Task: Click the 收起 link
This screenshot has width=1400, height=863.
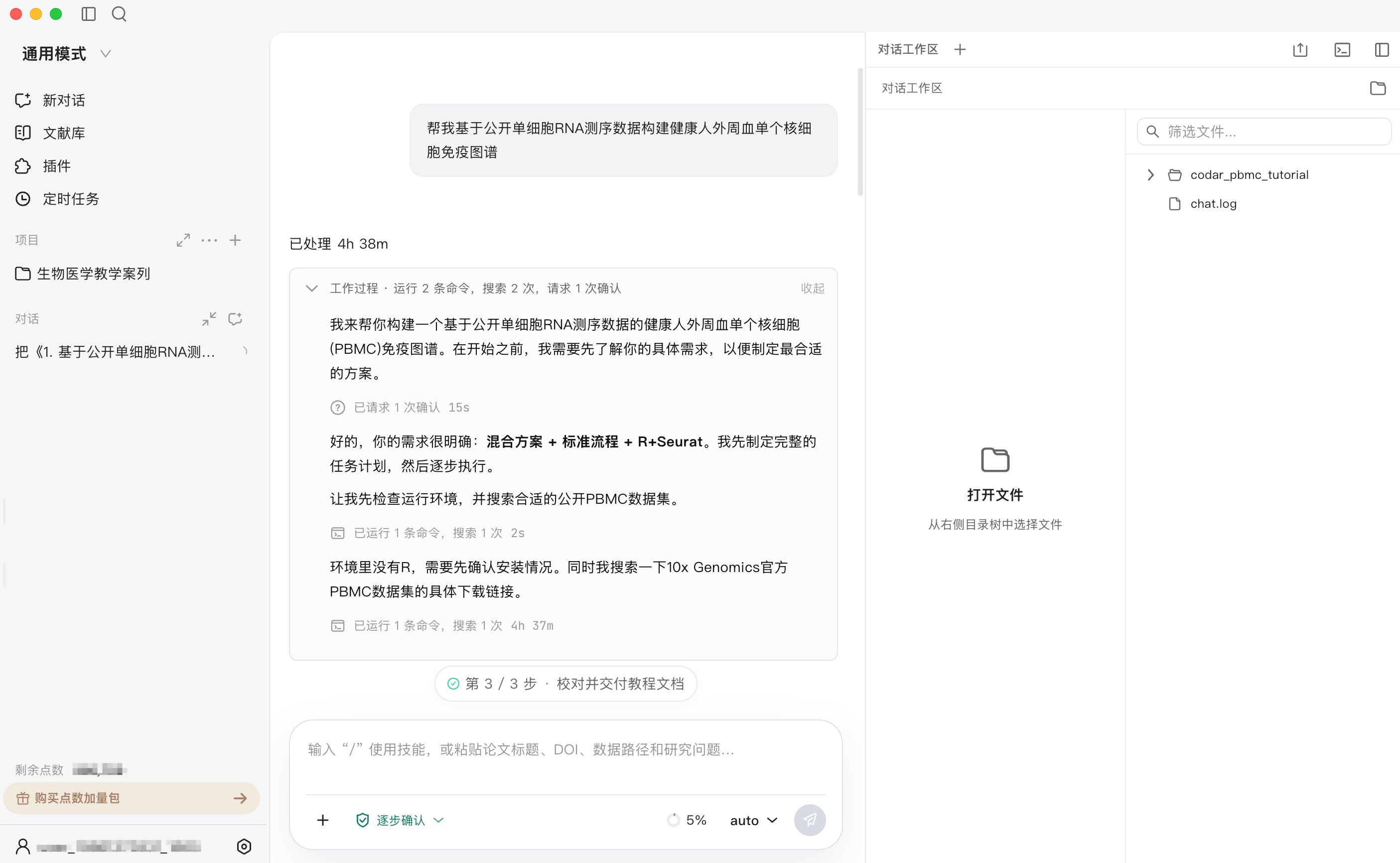Action: tap(813, 288)
